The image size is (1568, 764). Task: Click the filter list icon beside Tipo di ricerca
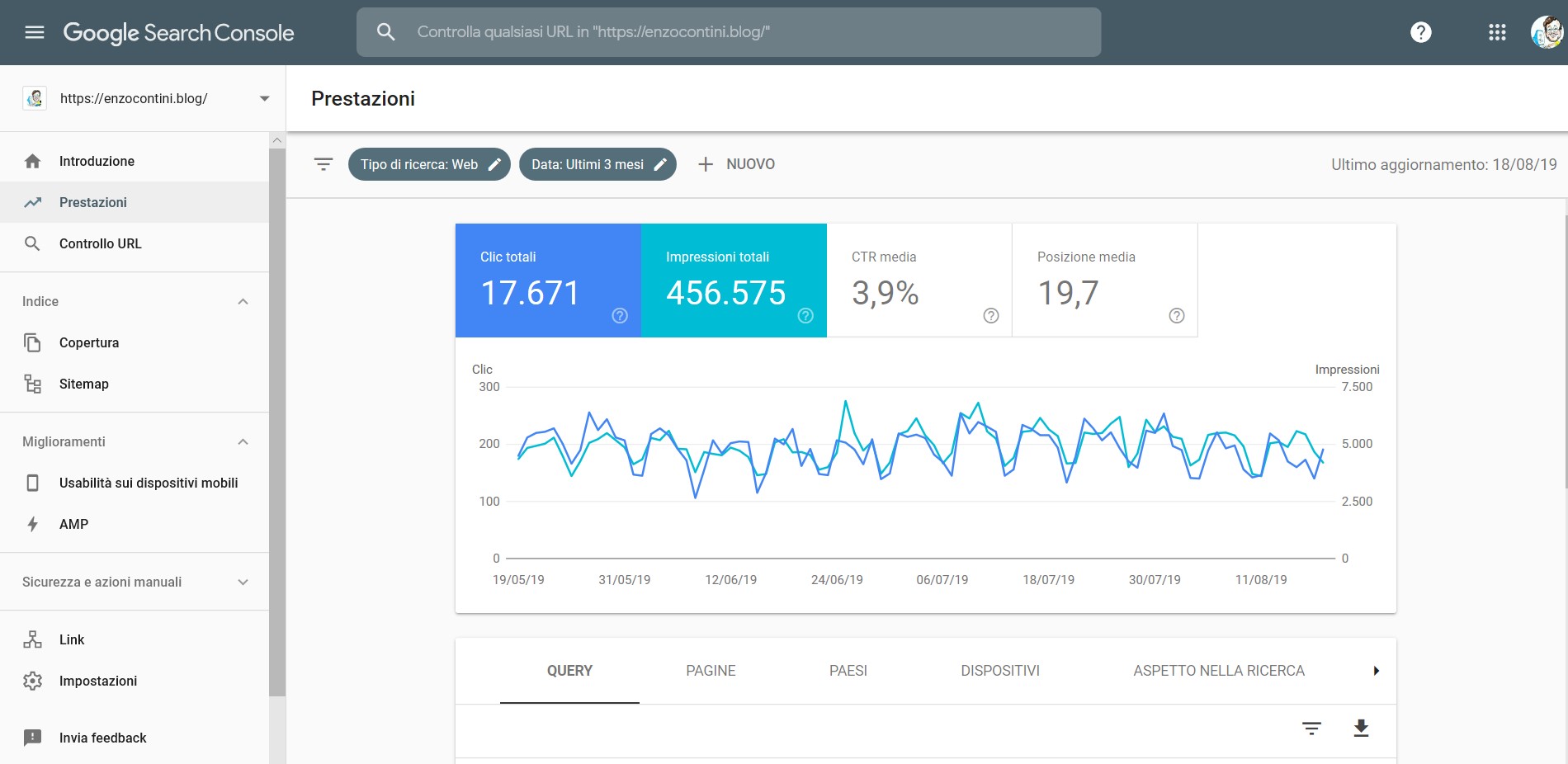click(x=324, y=164)
